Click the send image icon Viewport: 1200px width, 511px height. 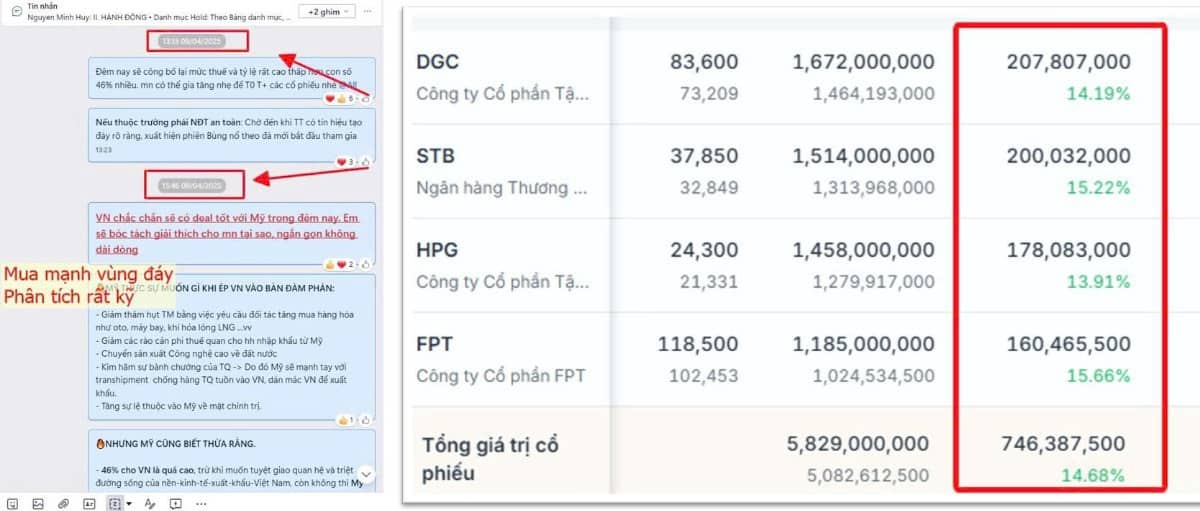(x=38, y=503)
